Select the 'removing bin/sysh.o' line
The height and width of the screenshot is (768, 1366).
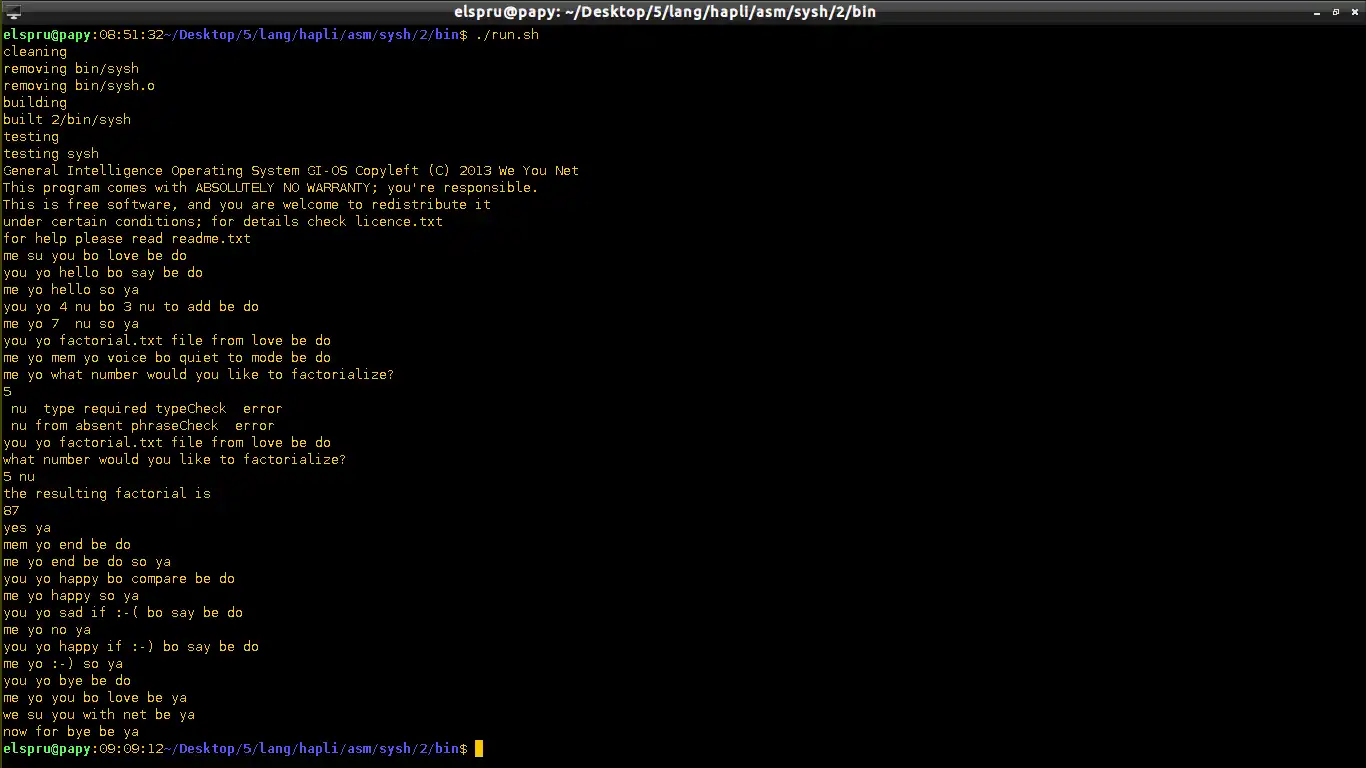click(x=79, y=86)
